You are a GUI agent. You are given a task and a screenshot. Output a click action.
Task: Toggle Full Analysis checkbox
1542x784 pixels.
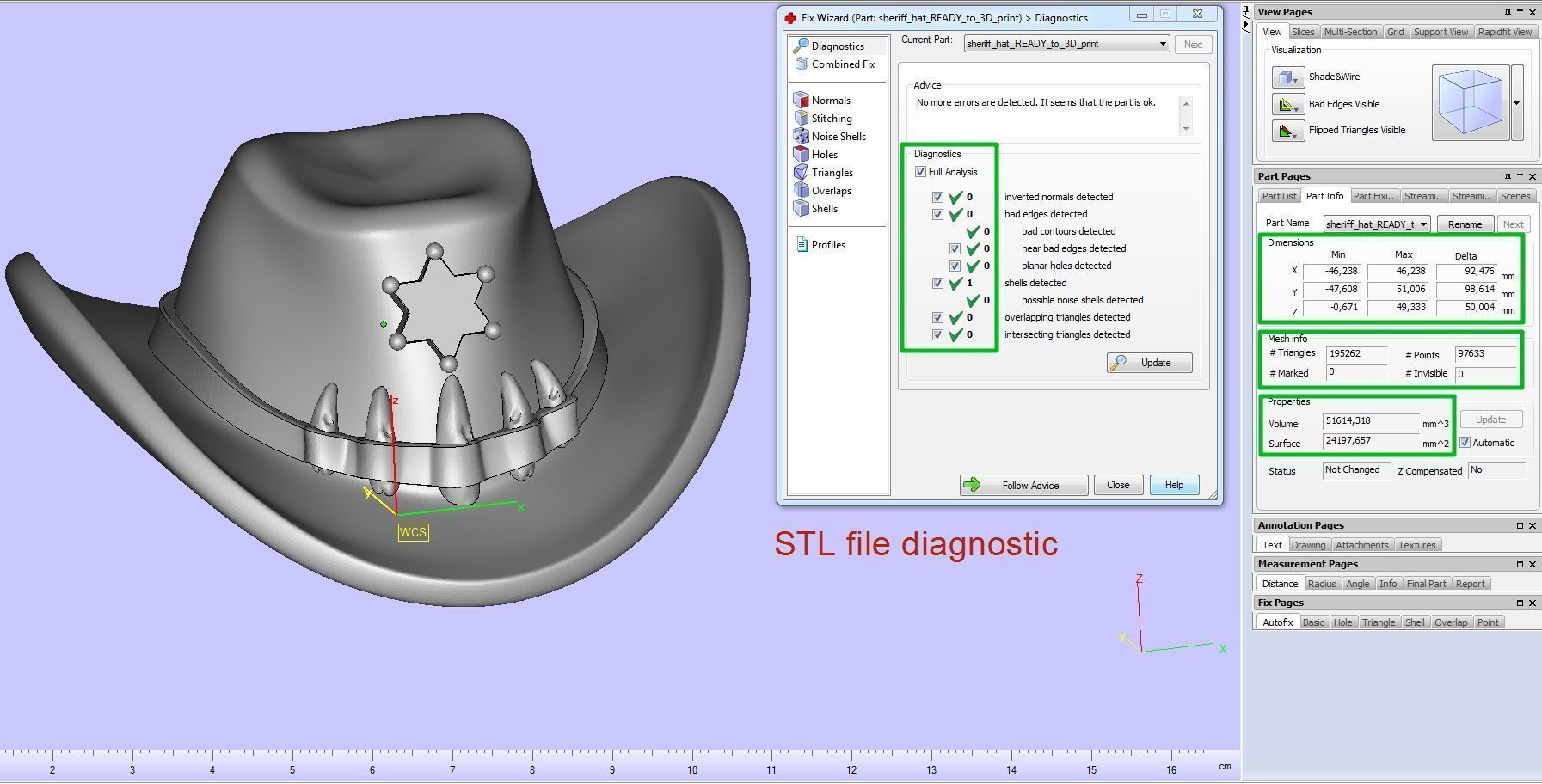(x=920, y=172)
